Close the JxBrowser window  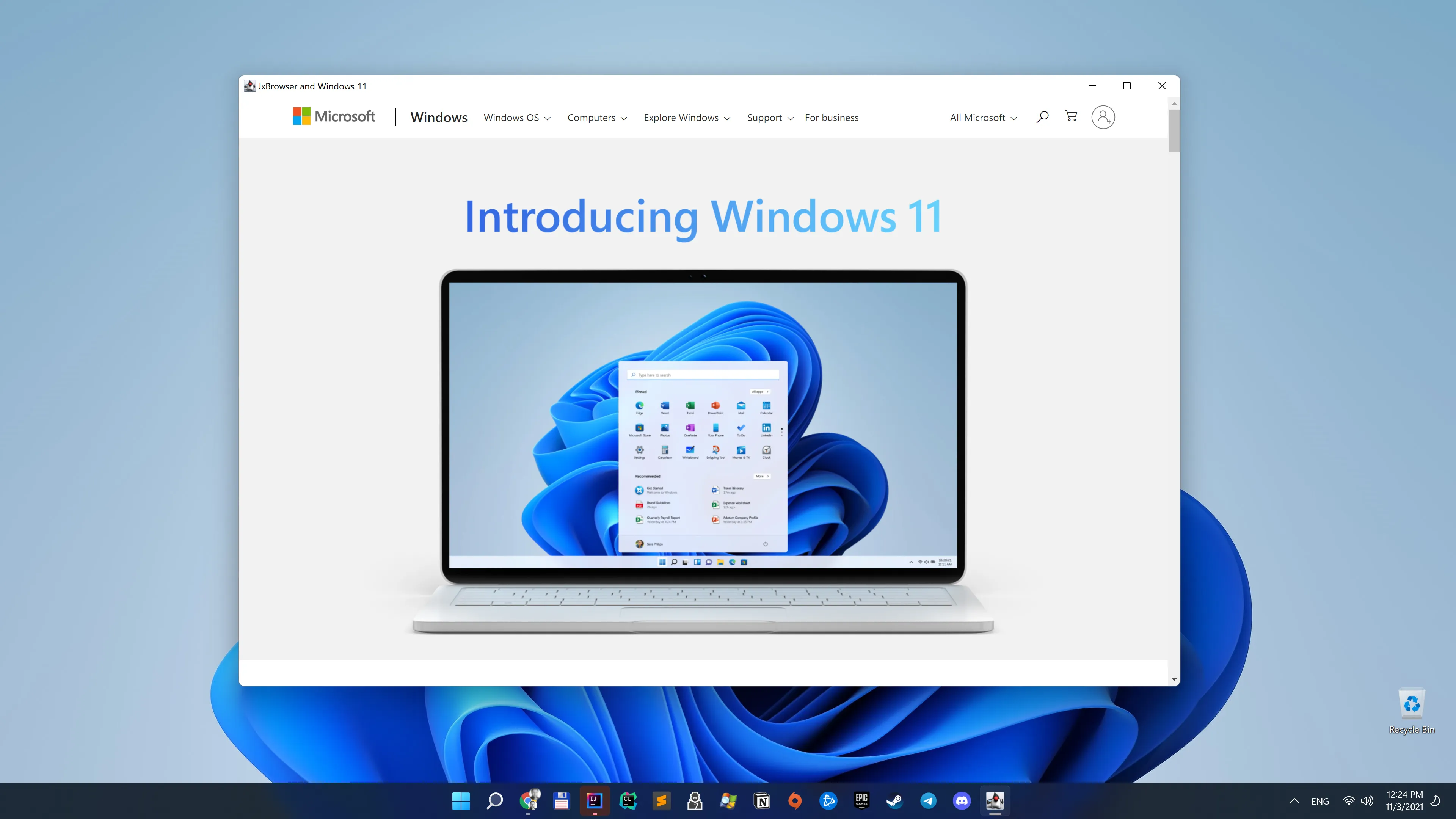tap(1161, 86)
